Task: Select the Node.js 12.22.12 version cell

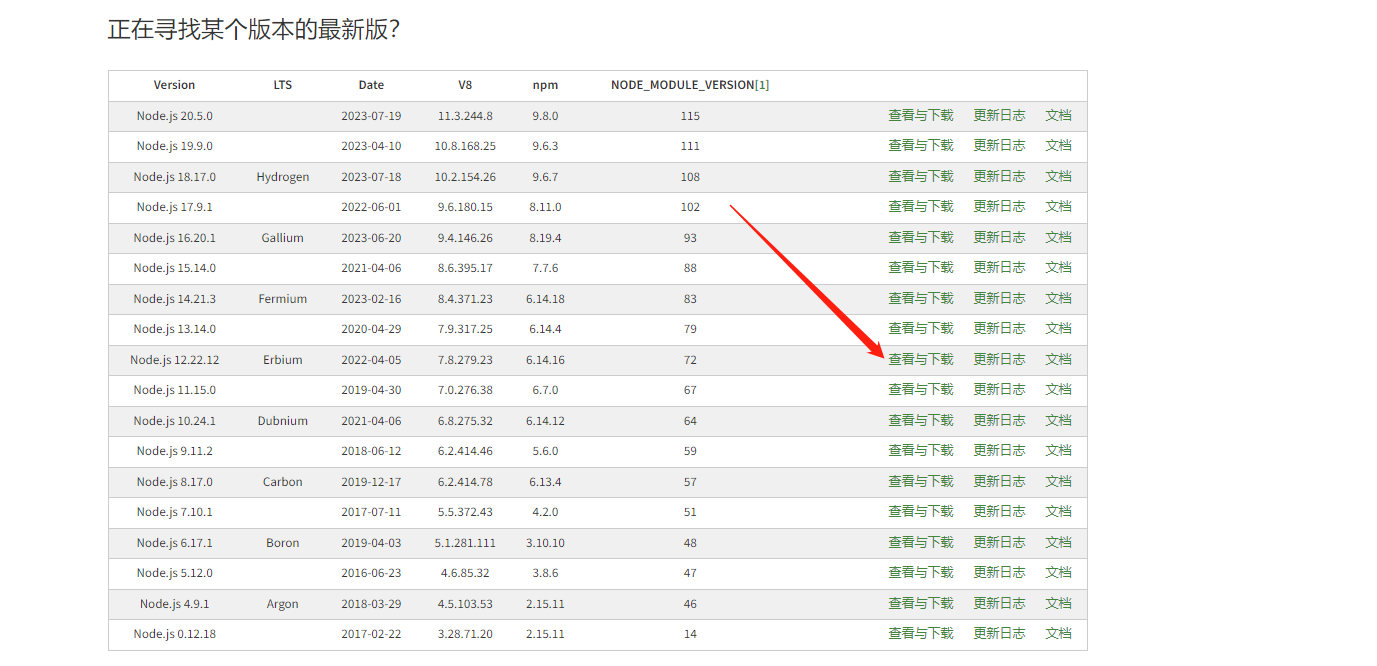Action: click(x=175, y=360)
